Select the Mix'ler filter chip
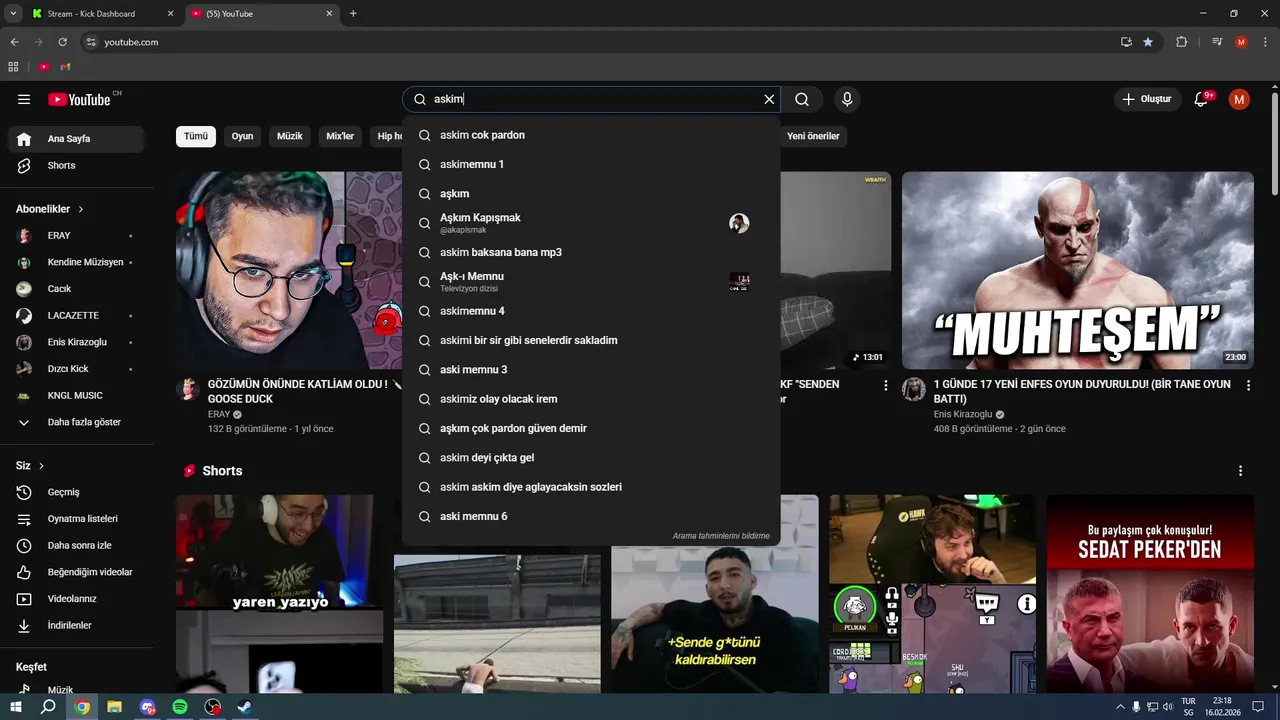 [x=340, y=136]
